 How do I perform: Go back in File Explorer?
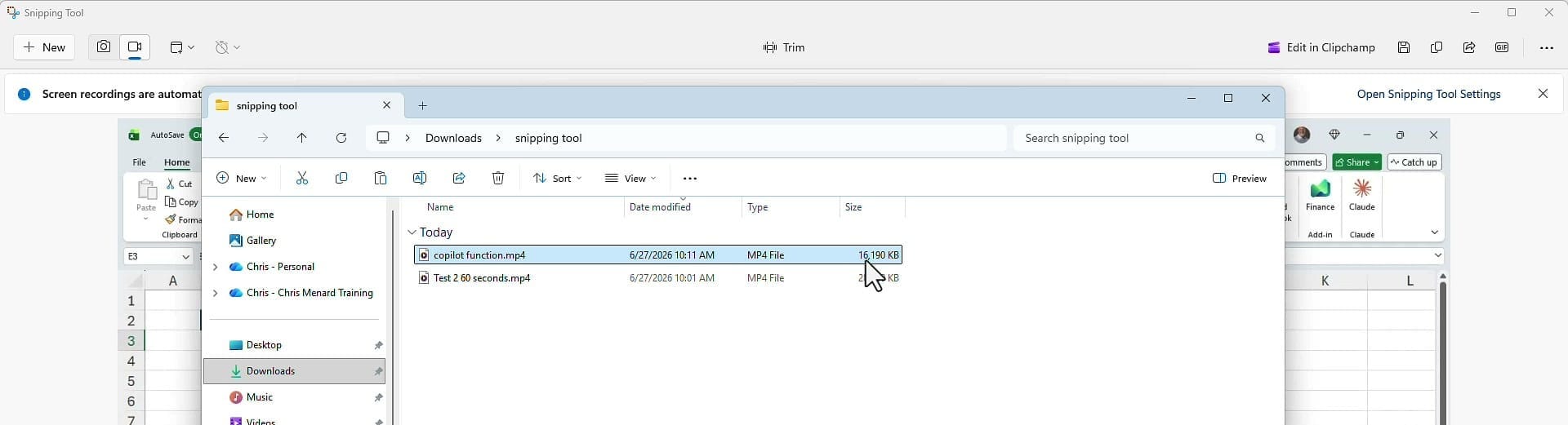(224, 138)
